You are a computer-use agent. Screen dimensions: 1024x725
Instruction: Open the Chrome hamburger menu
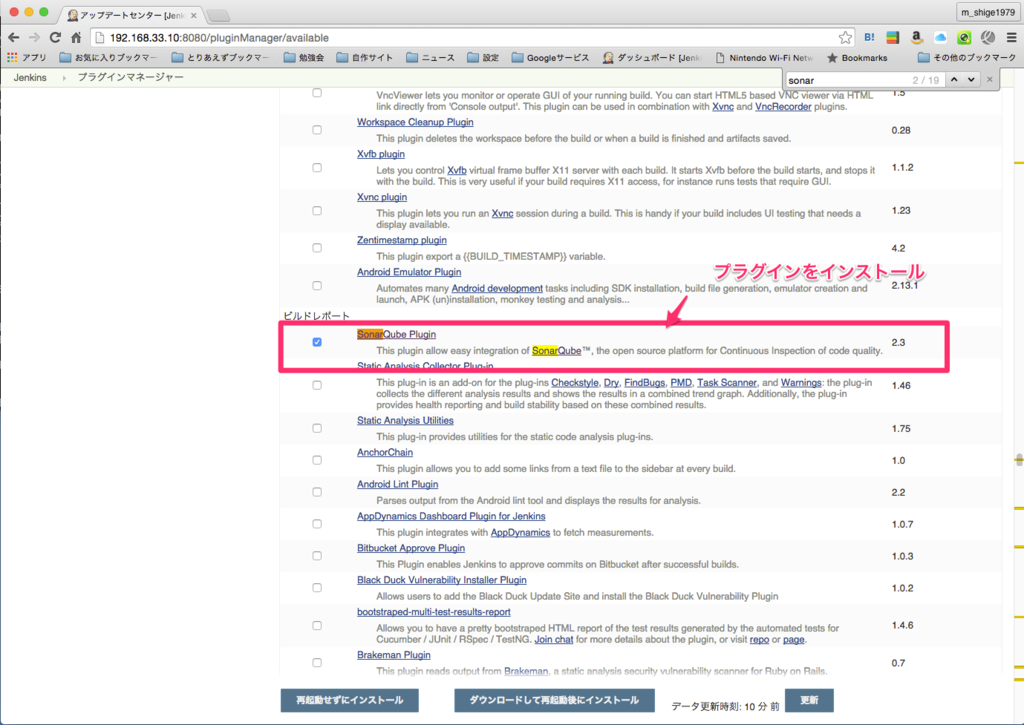tap(1012, 38)
